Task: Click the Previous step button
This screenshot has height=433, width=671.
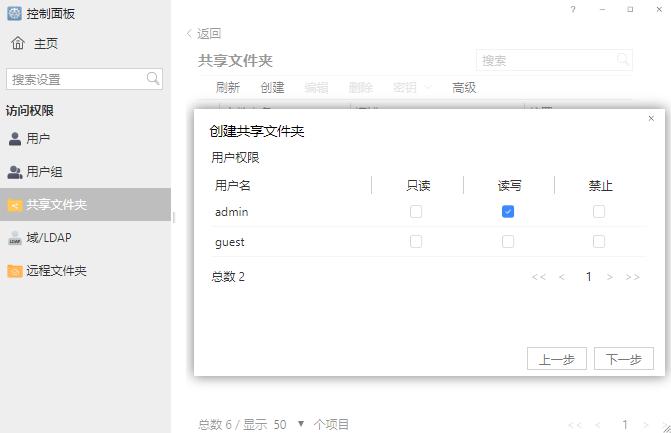Action: coord(557,359)
